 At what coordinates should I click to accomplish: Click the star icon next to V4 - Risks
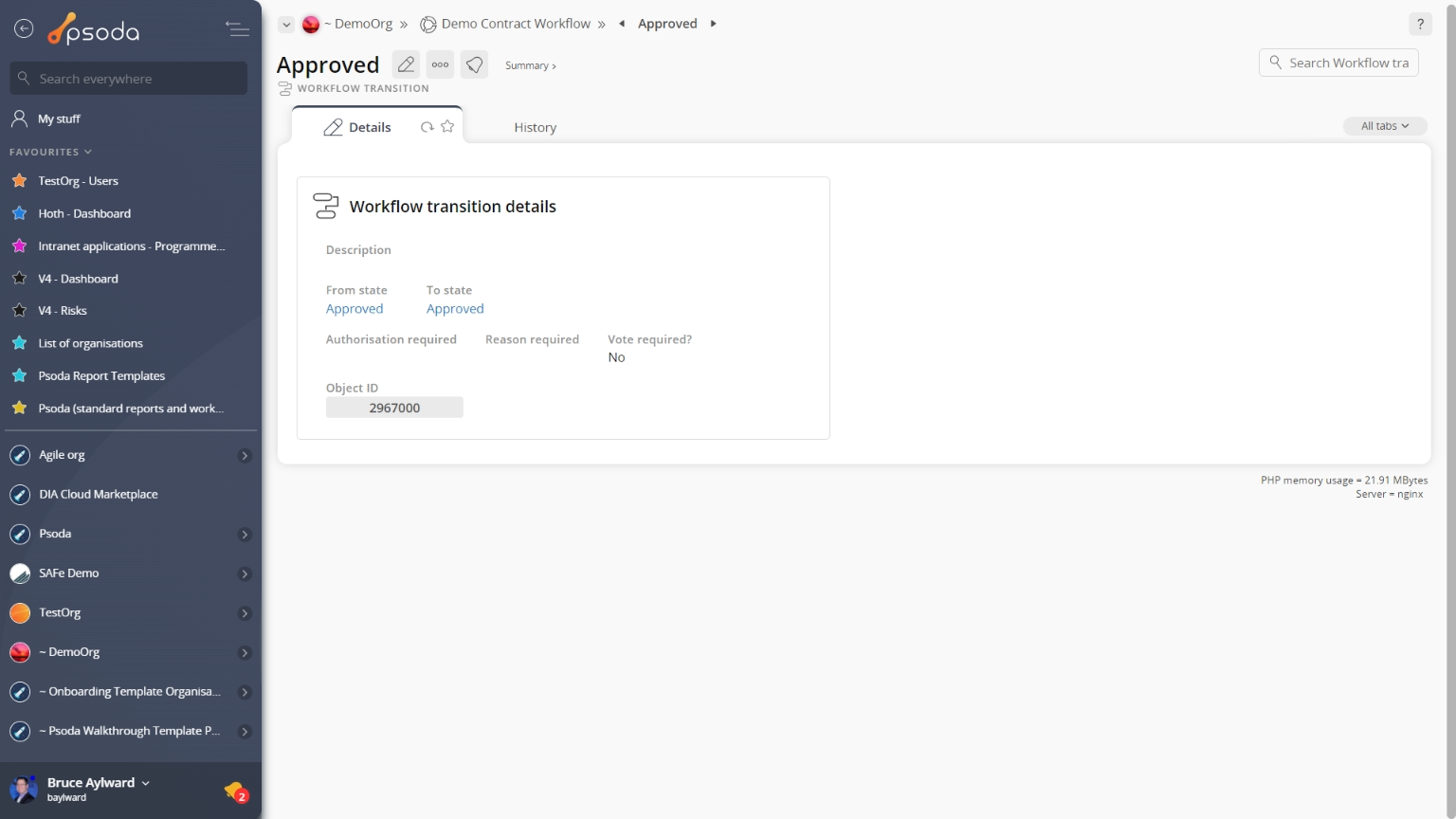[x=19, y=310]
